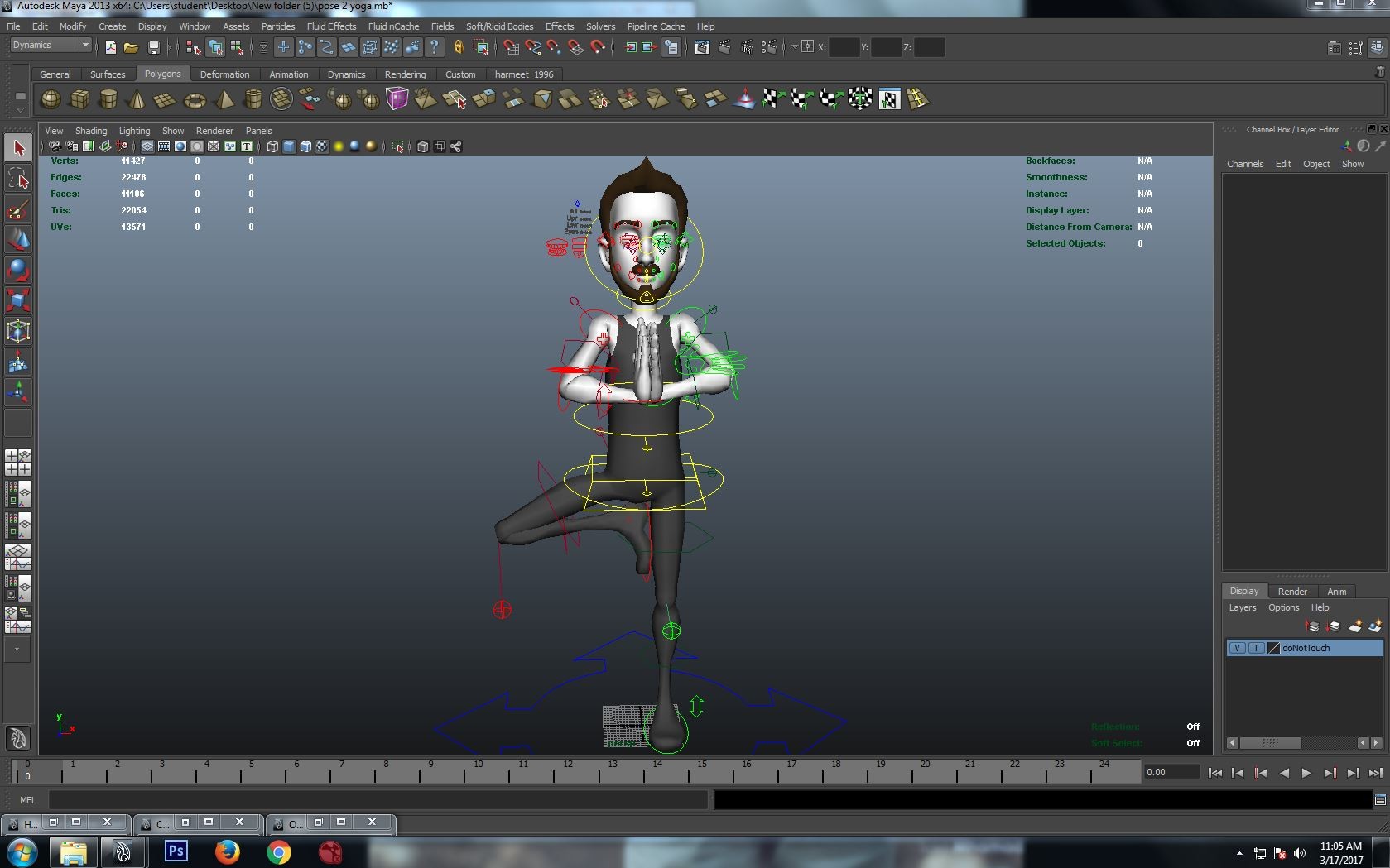
Task: Create a polygon sphere from the shelf
Action: click(x=51, y=100)
